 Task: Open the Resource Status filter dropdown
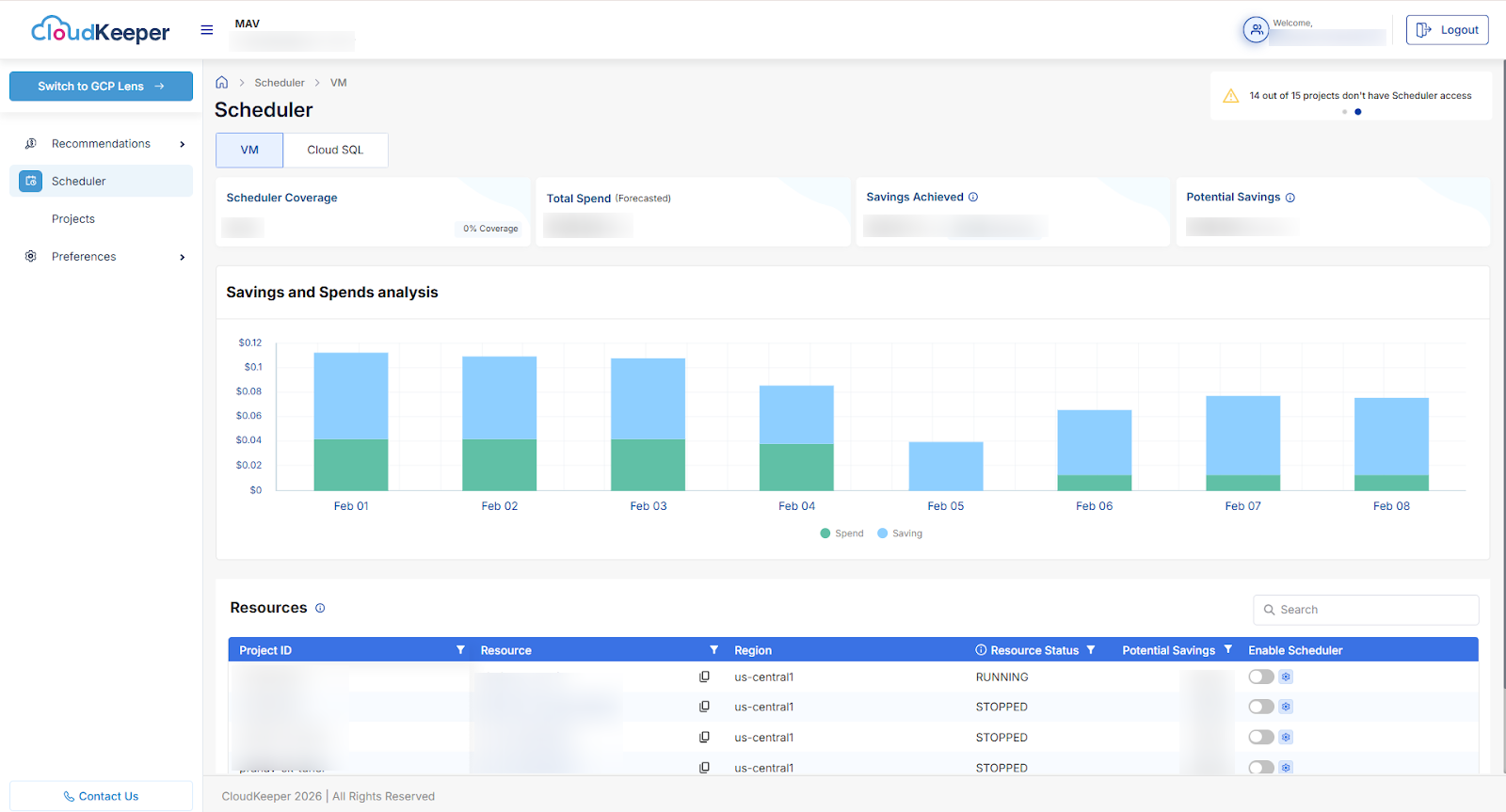1091,650
